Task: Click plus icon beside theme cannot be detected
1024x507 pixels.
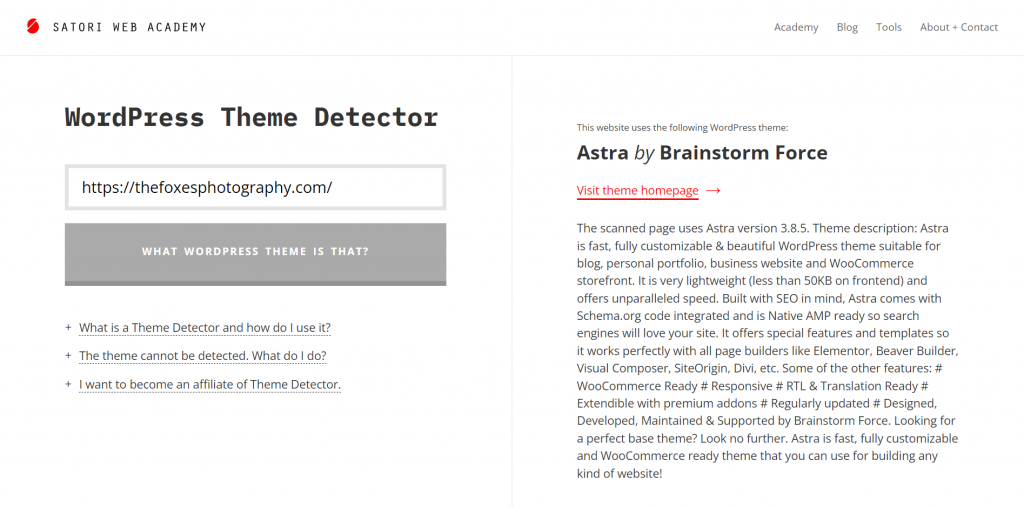Action: (x=68, y=355)
